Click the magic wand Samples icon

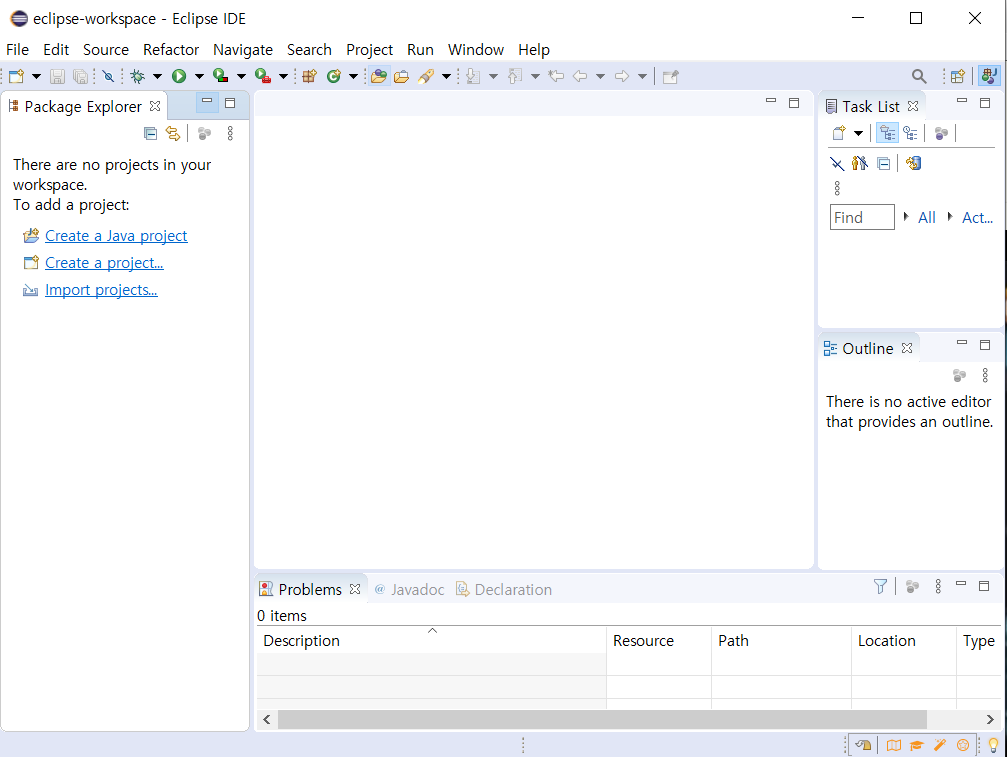click(x=940, y=745)
